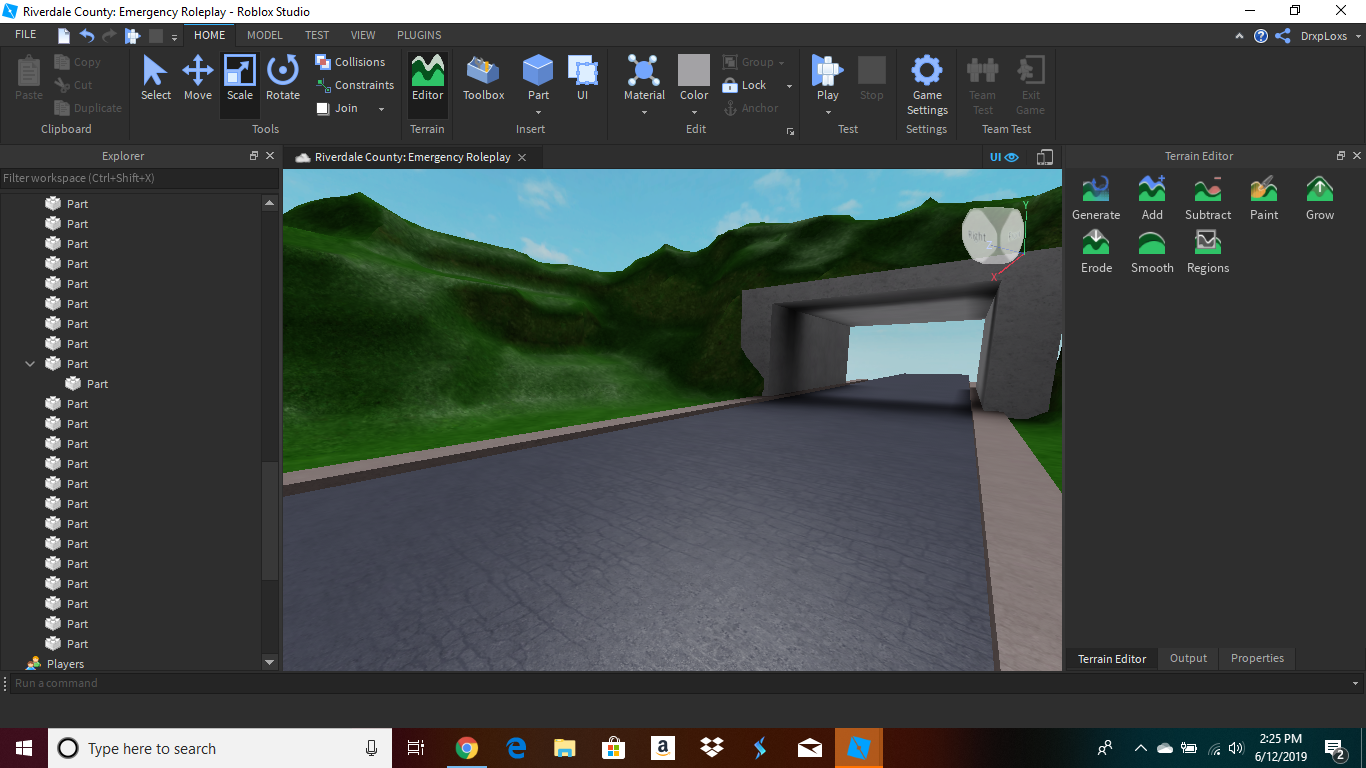Image resolution: width=1366 pixels, height=768 pixels.
Task: Click the view orientation cube in viewport
Action: (x=993, y=235)
